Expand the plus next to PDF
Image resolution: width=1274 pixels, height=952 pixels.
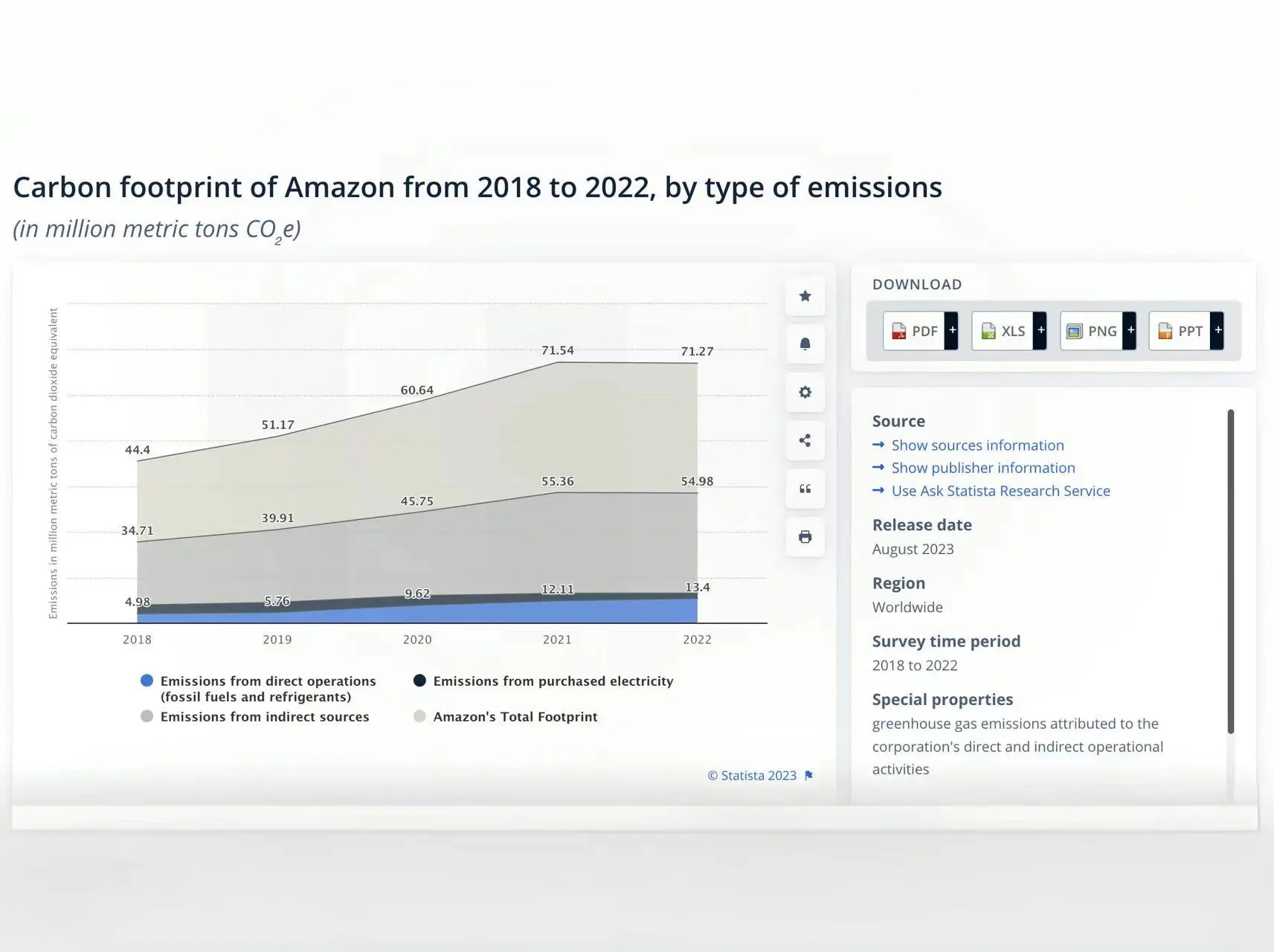(952, 330)
